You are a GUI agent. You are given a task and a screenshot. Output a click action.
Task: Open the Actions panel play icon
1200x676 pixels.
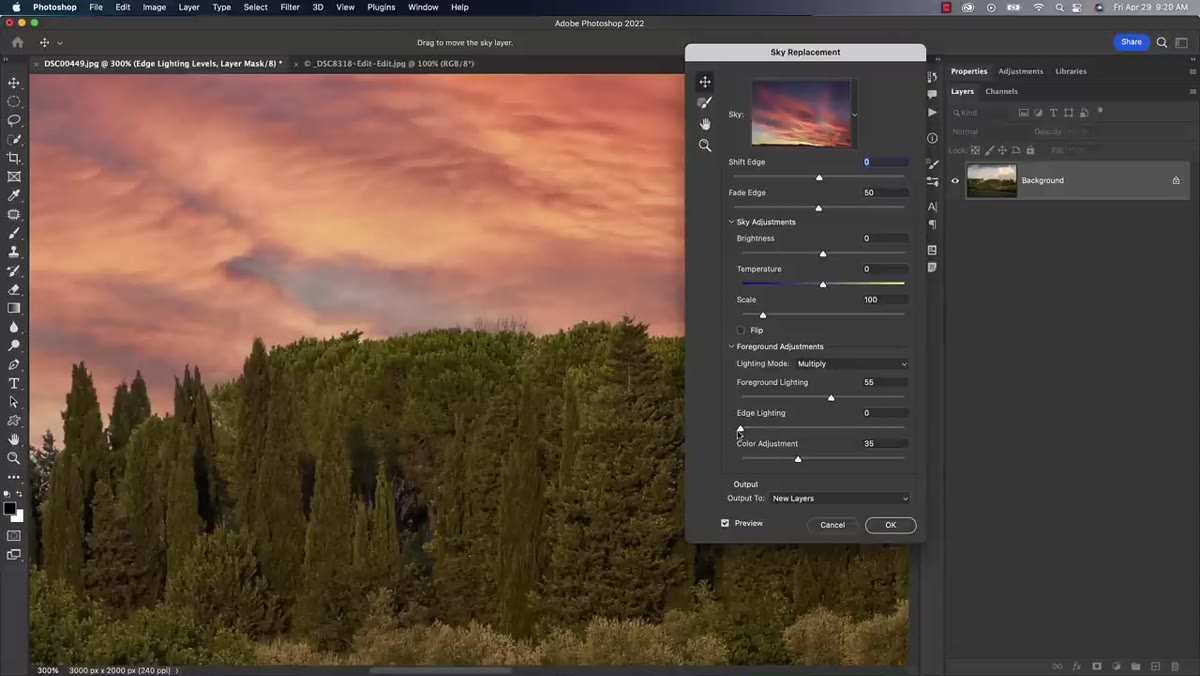pyautogui.click(x=932, y=113)
